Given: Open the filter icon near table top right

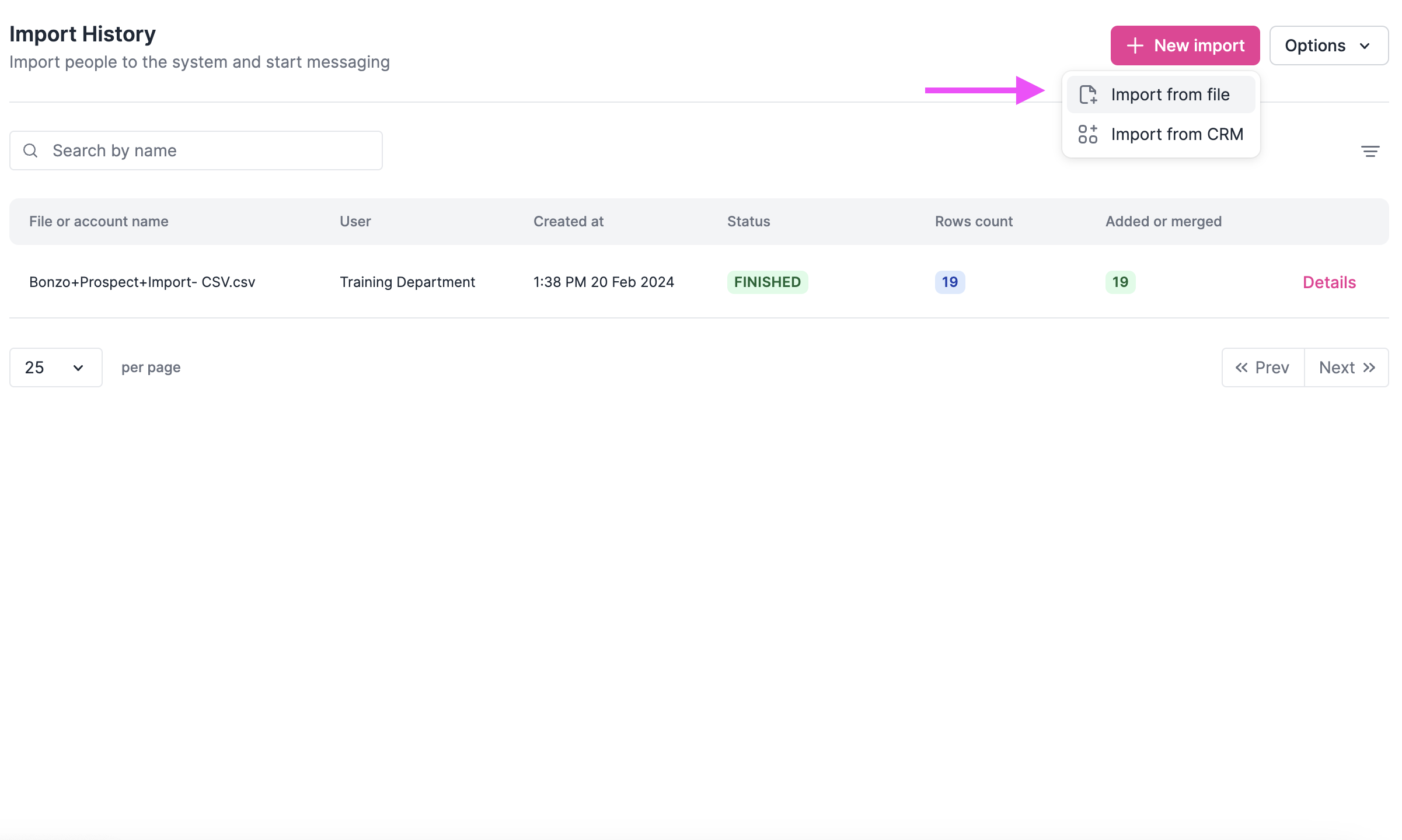Looking at the screenshot, I should 1371,151.
